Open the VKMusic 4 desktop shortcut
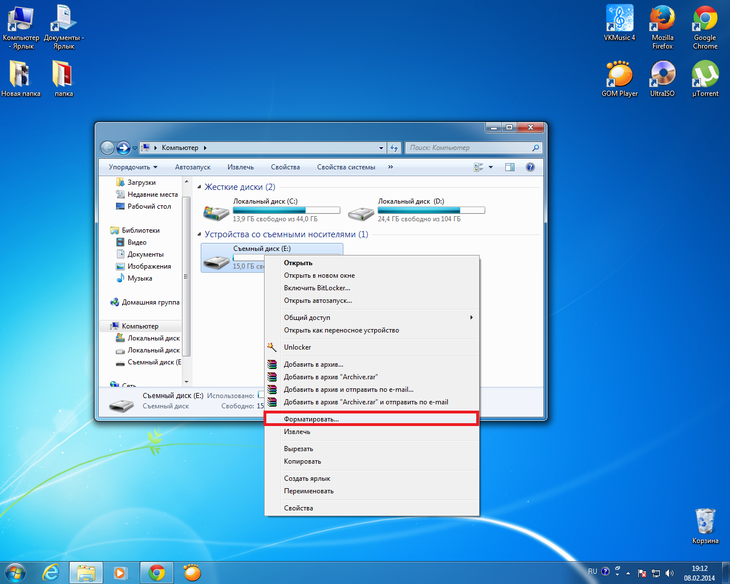730x584 pixels. (619, 22)
